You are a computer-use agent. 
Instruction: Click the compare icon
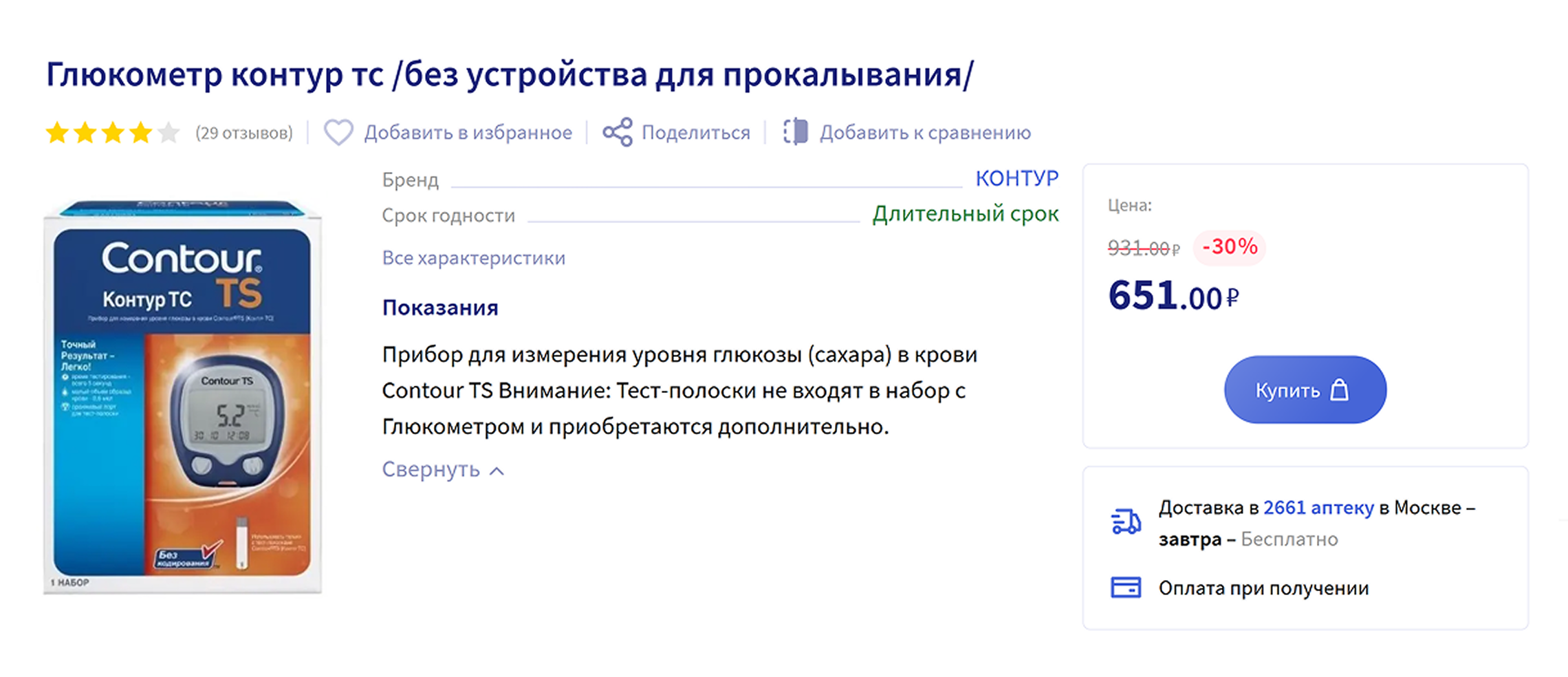click(796, 131)
